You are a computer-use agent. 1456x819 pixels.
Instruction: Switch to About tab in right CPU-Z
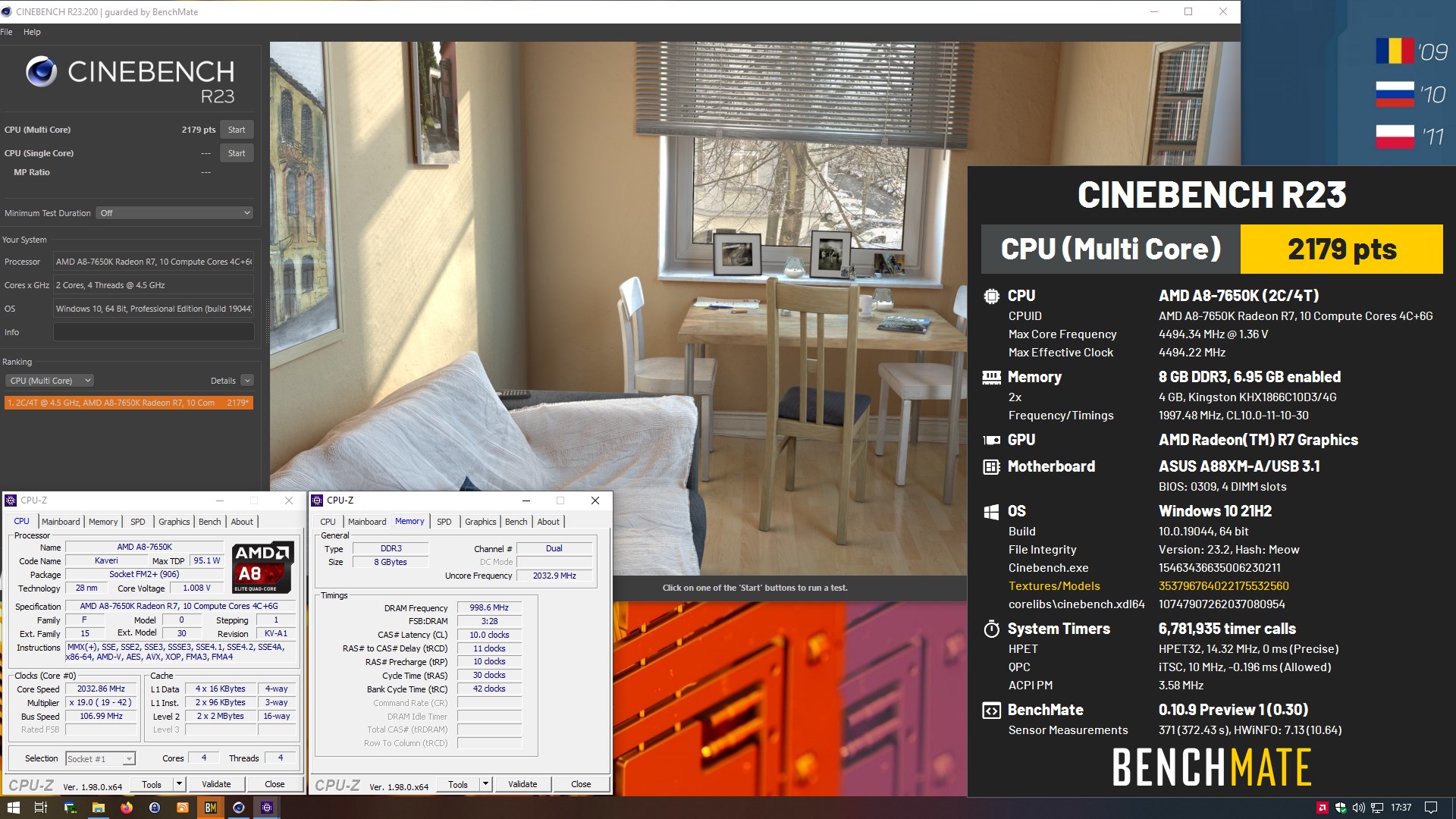coord(548,522)
